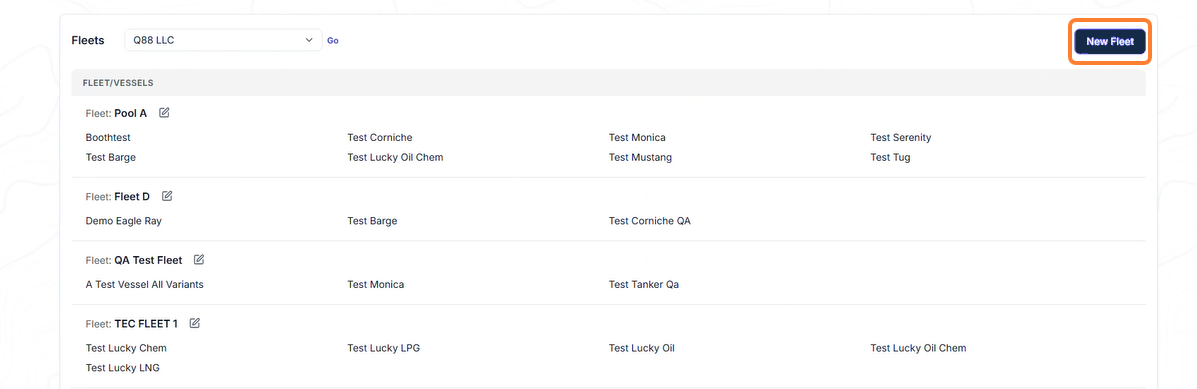Choose Test Lucky Oil Chem in Pool A
Viewport: 1197px width, 389px height.
pyautogui.click(x=395, y=158)
